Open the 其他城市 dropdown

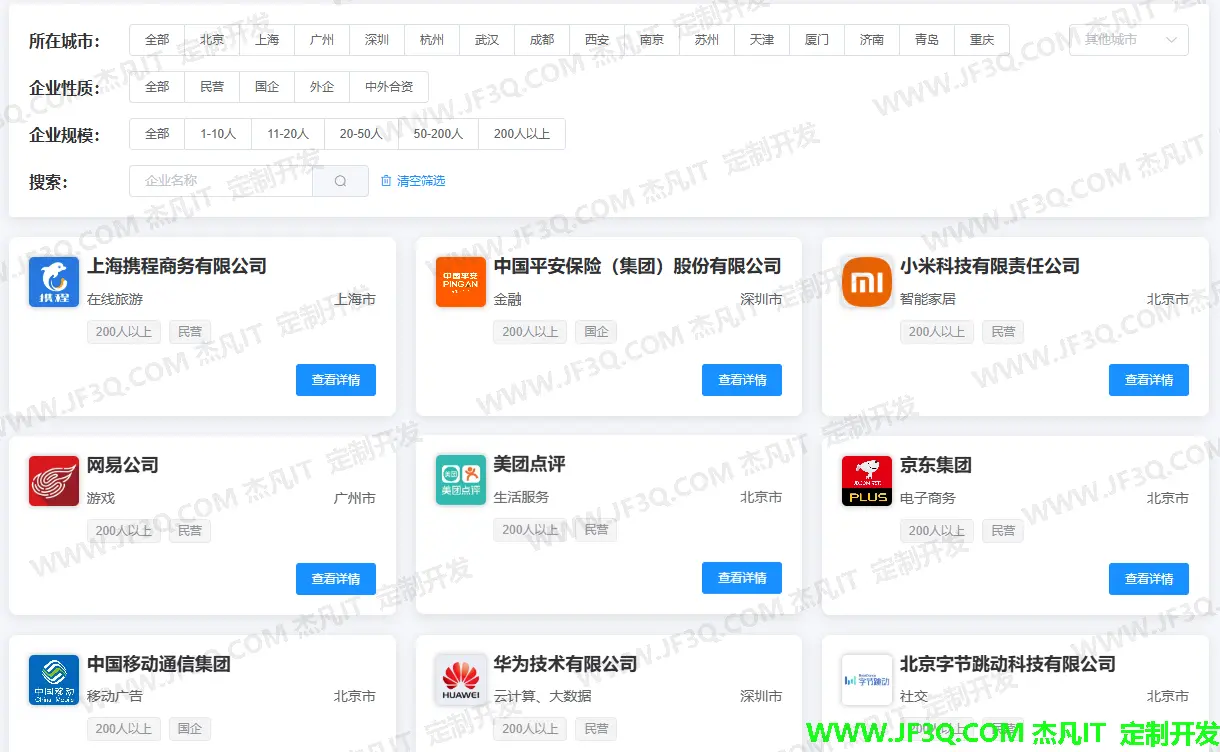[x=1129, y=40]
